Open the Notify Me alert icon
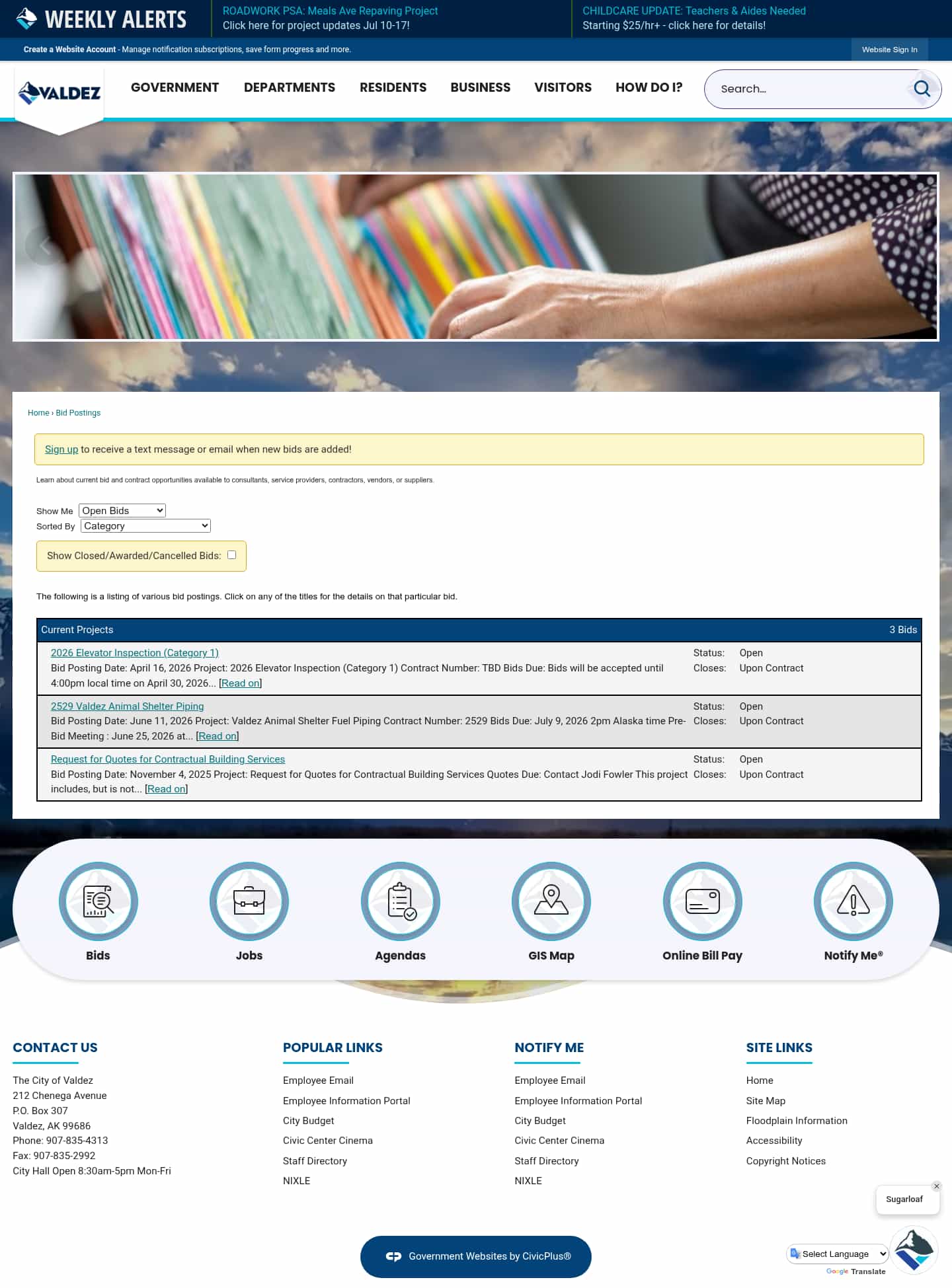 tap(853, 901)
